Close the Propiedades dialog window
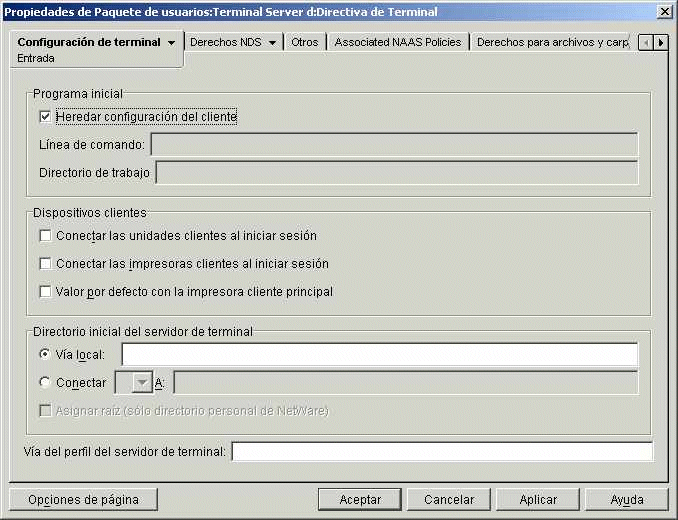The image size is (678, 520). (664, 12)
